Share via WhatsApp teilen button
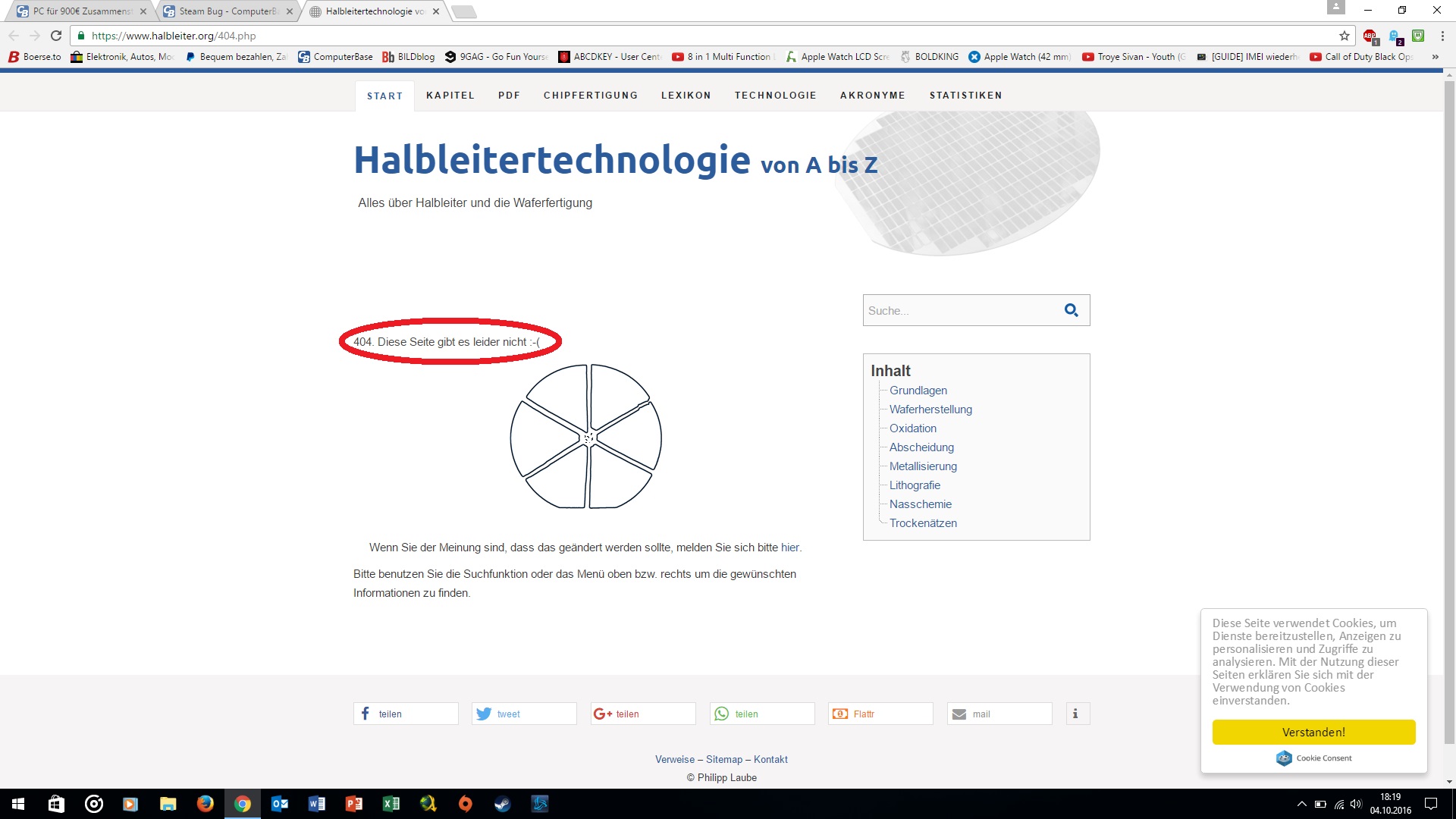This screenshot has width=1456, height=819. (x=761, y=714)
